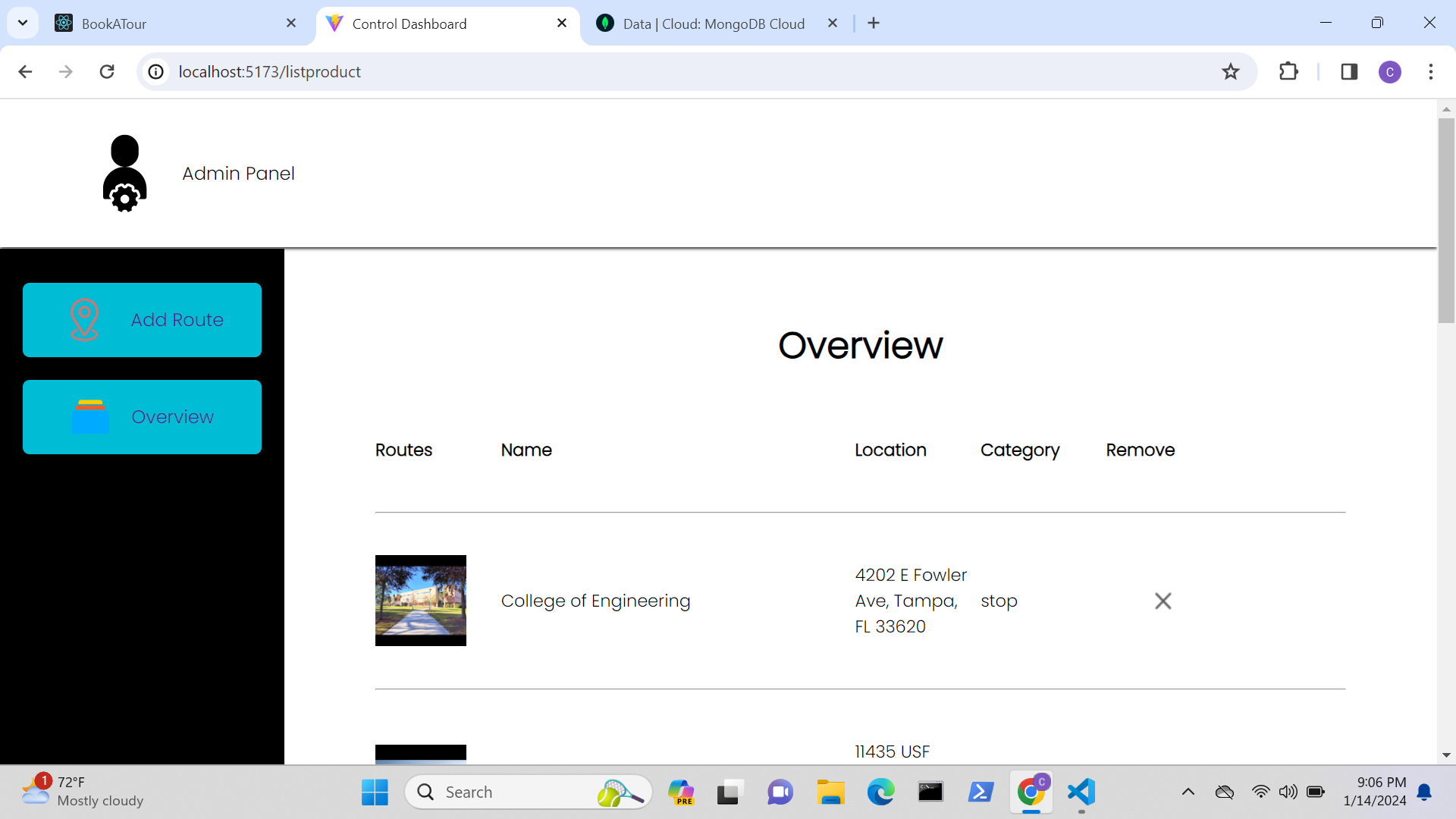Open the Add Route page
This screenshot has width=1456, height=819.
pos(142,320)
